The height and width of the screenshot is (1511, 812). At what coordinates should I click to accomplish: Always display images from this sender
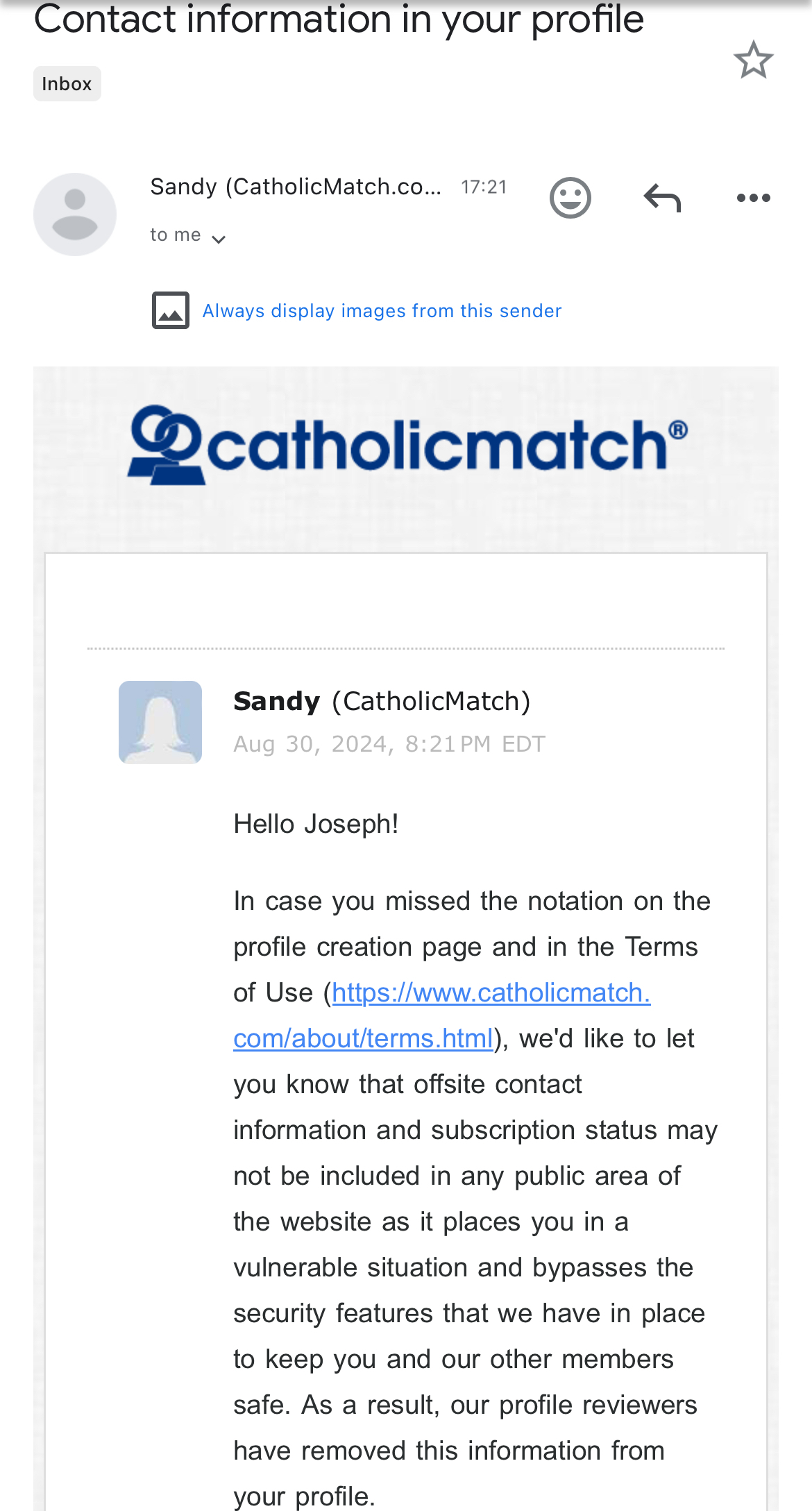382,311
